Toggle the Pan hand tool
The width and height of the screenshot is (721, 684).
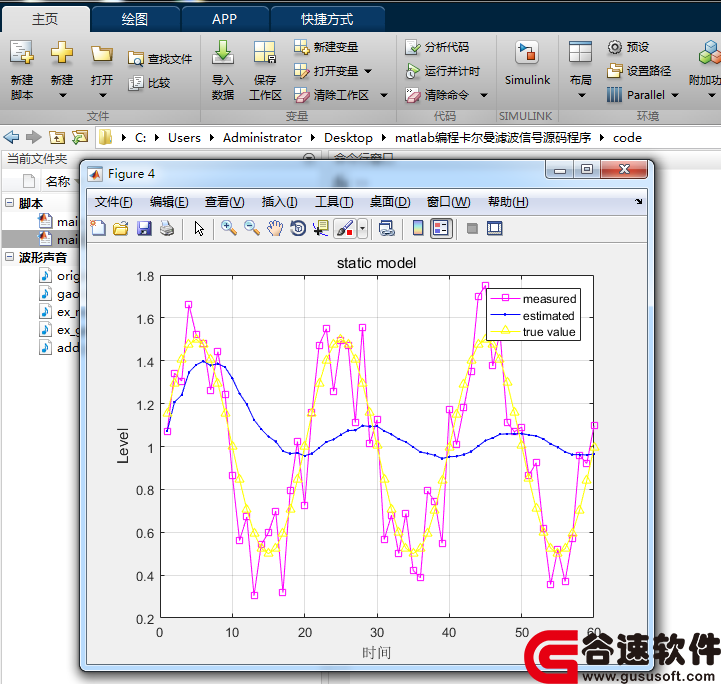coord(275,228)
